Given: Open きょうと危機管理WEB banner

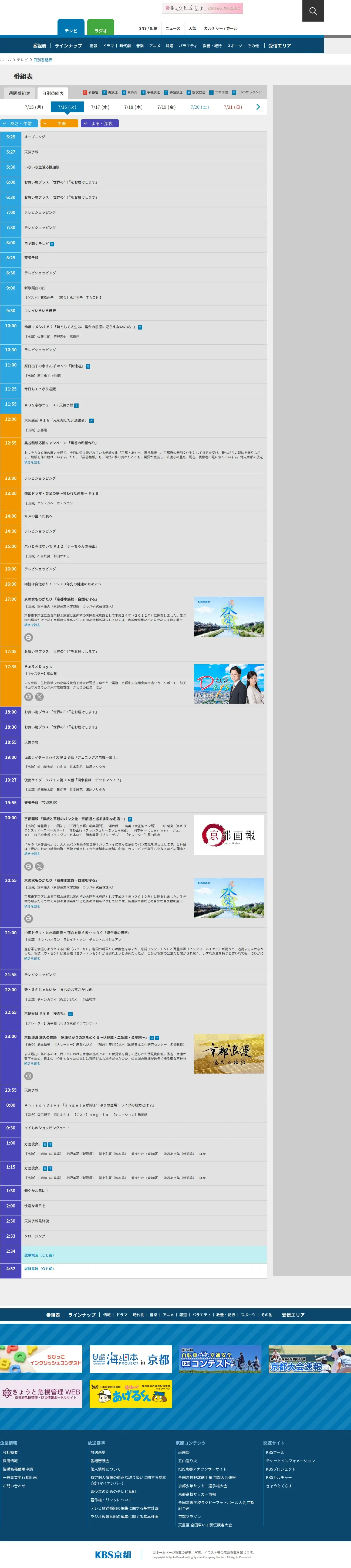Looking at the screenshot, I should [41, 1394].
